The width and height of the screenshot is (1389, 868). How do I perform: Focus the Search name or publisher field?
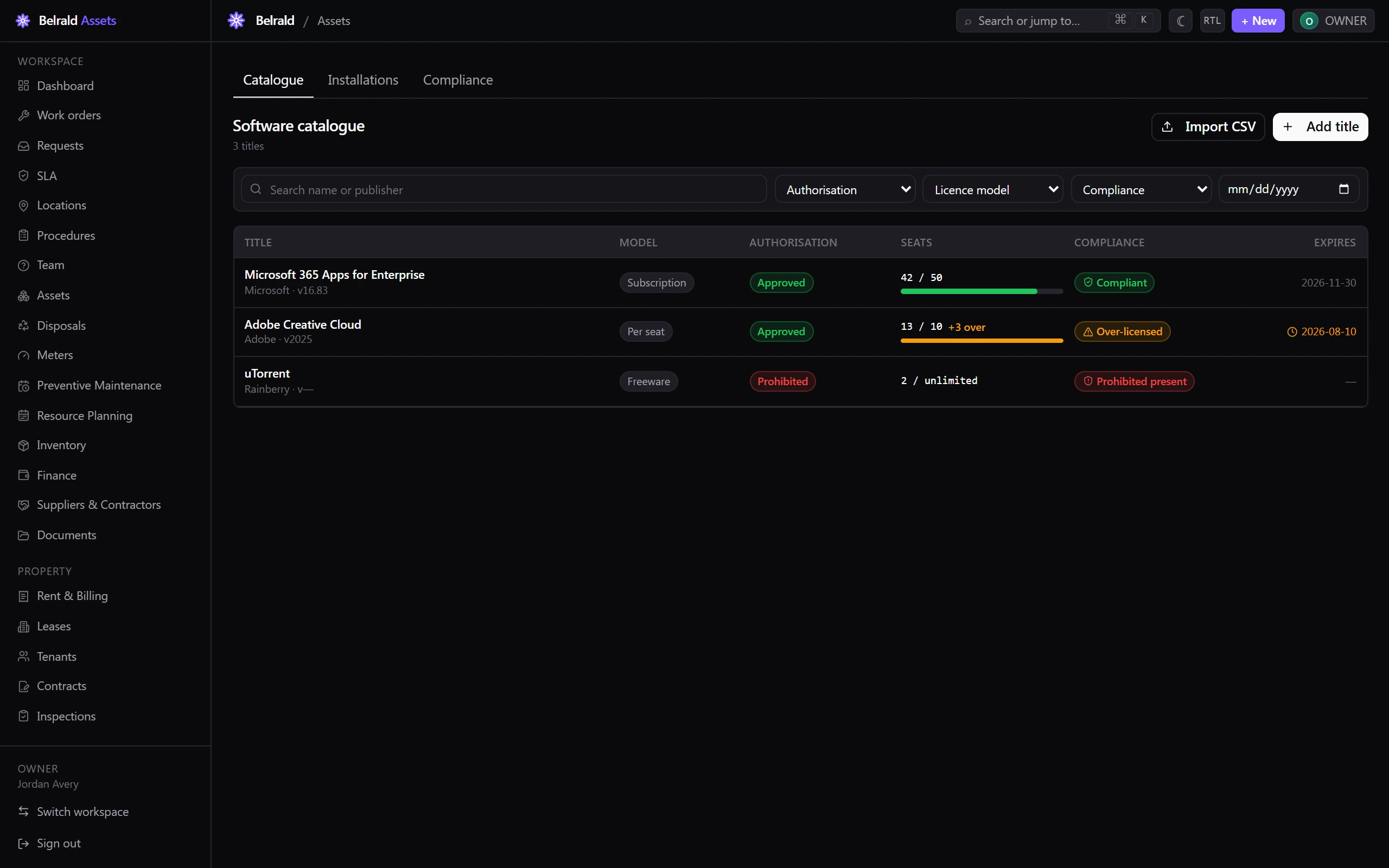pyautogui.click(x=504, y=189)
